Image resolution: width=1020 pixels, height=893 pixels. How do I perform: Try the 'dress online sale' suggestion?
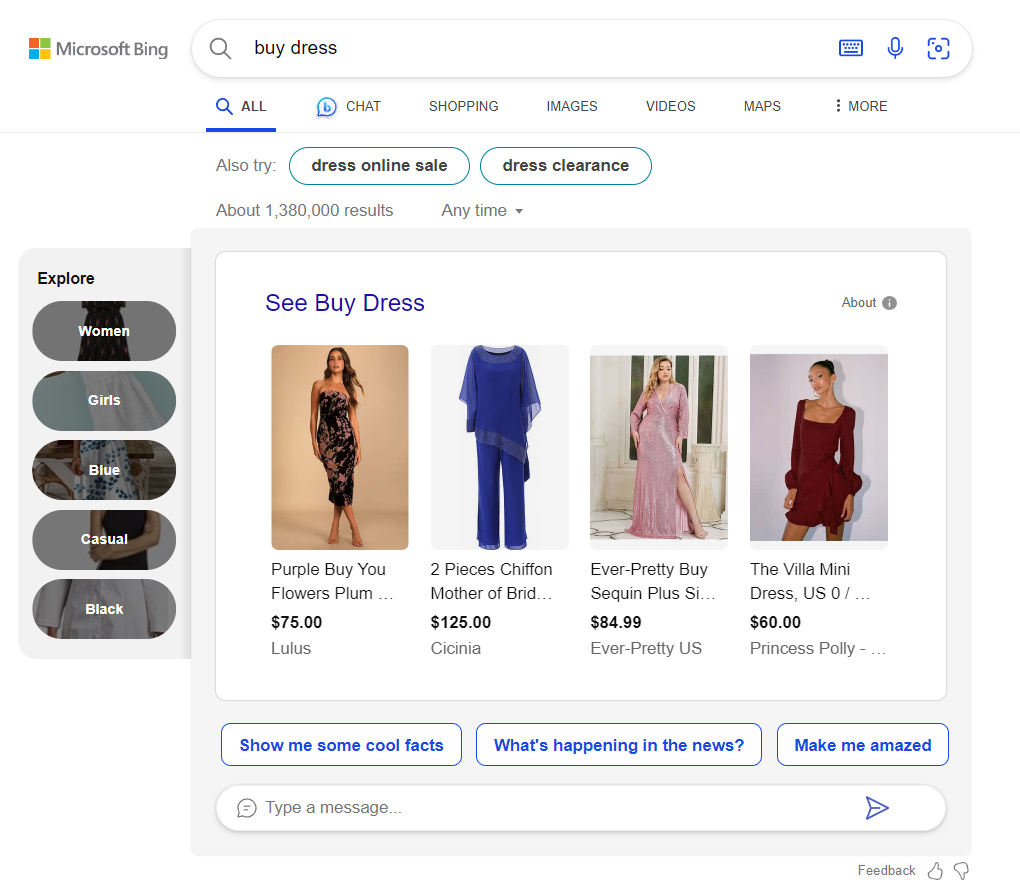click(x=379, y=166)
